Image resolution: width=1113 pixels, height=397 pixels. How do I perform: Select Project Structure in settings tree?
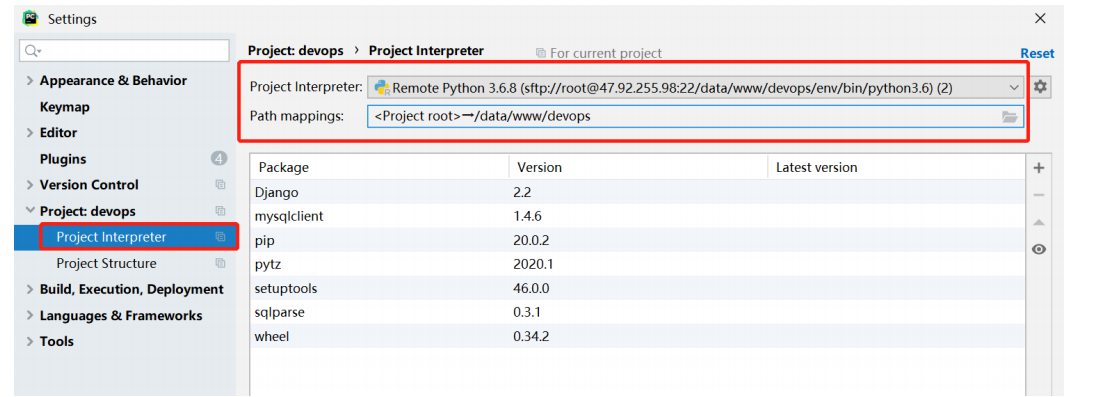(106, 263)
